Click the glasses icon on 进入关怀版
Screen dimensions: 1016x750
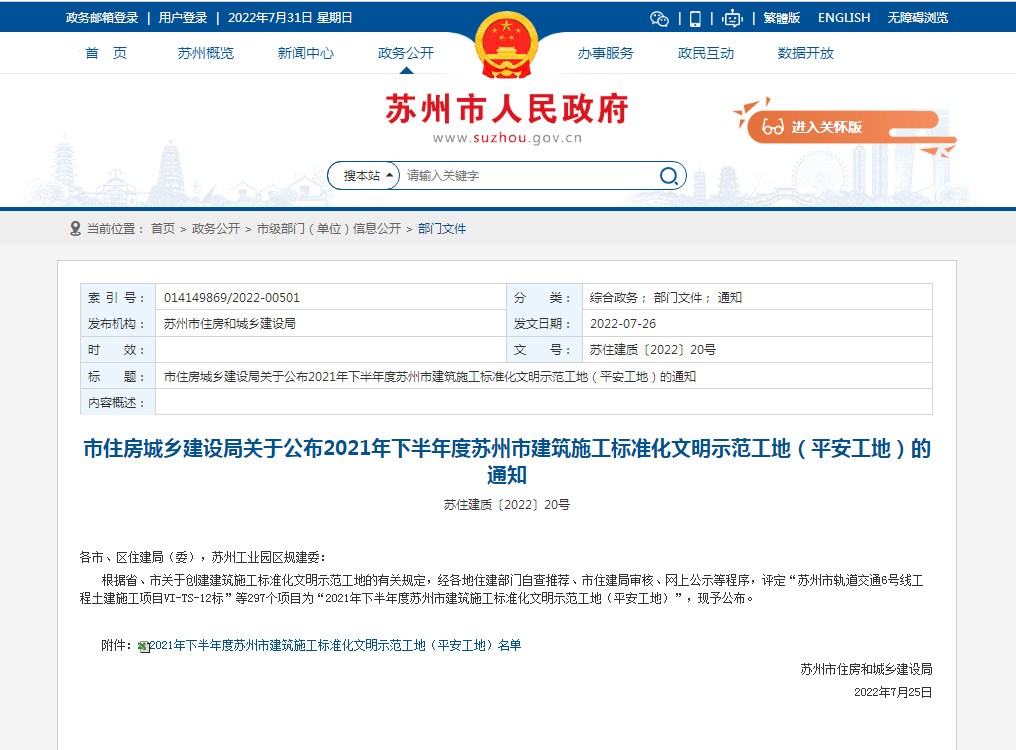[x=772, y=127]
